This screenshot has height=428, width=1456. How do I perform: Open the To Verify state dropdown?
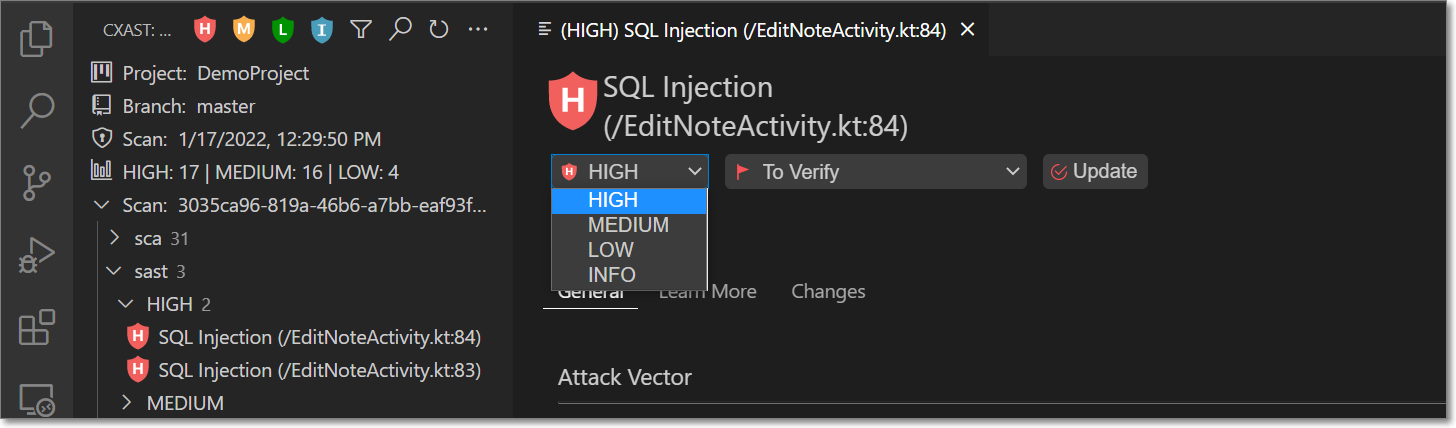coord(876,172)
